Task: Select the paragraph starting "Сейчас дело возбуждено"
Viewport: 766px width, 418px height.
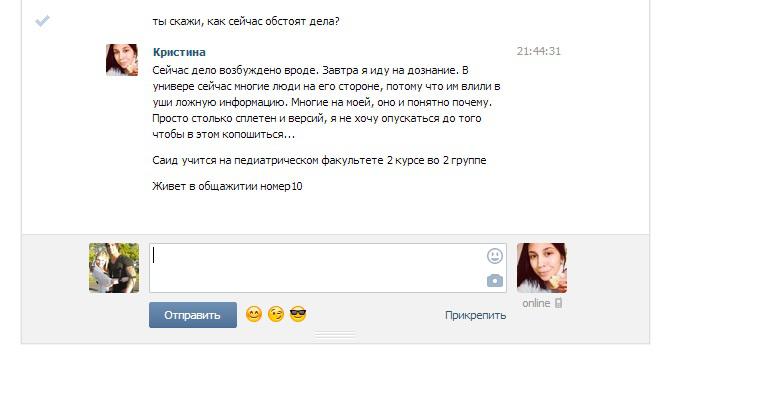Action: pyautogui.click(x=326, y=102)
